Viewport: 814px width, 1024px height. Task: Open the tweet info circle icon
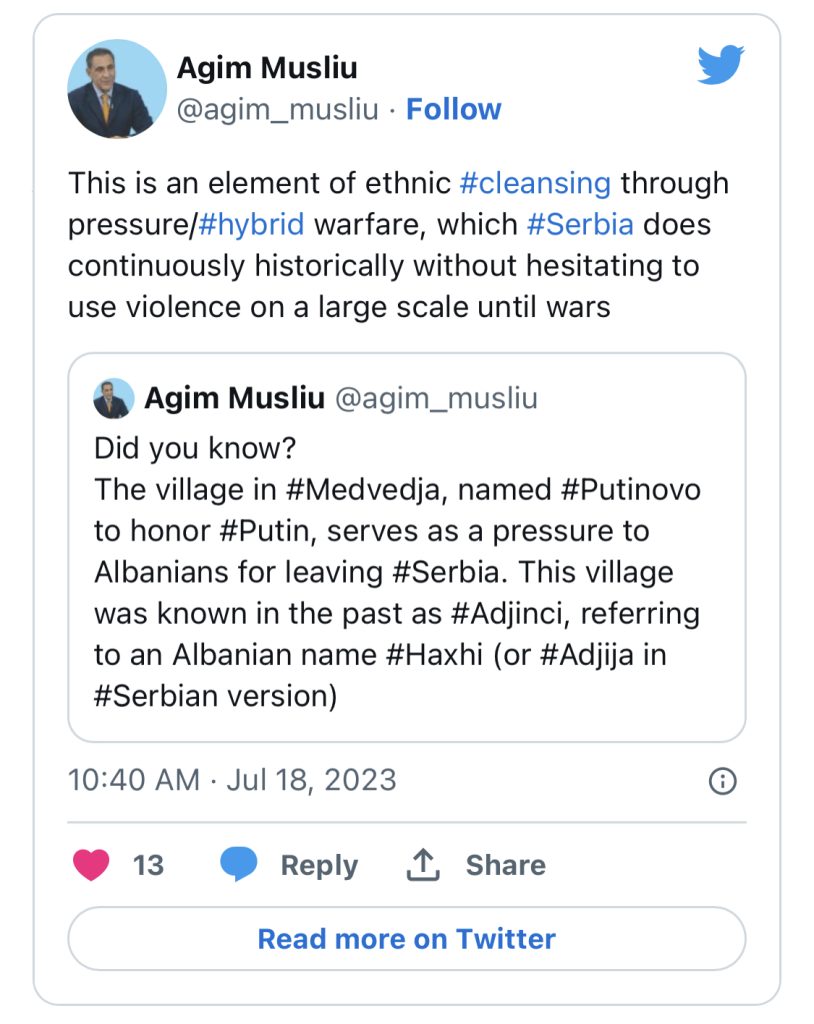pyautogui.click(x=722, y=780)
